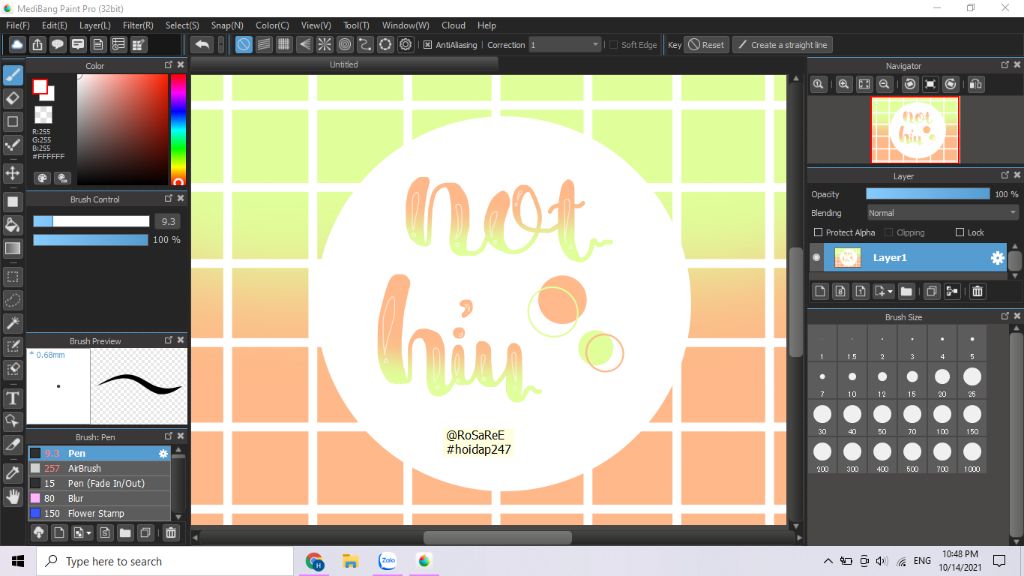The height and width of the screenshot is (576, 1024).
Task: Fit canvas to window in Navigator
Action: point(864,84)
